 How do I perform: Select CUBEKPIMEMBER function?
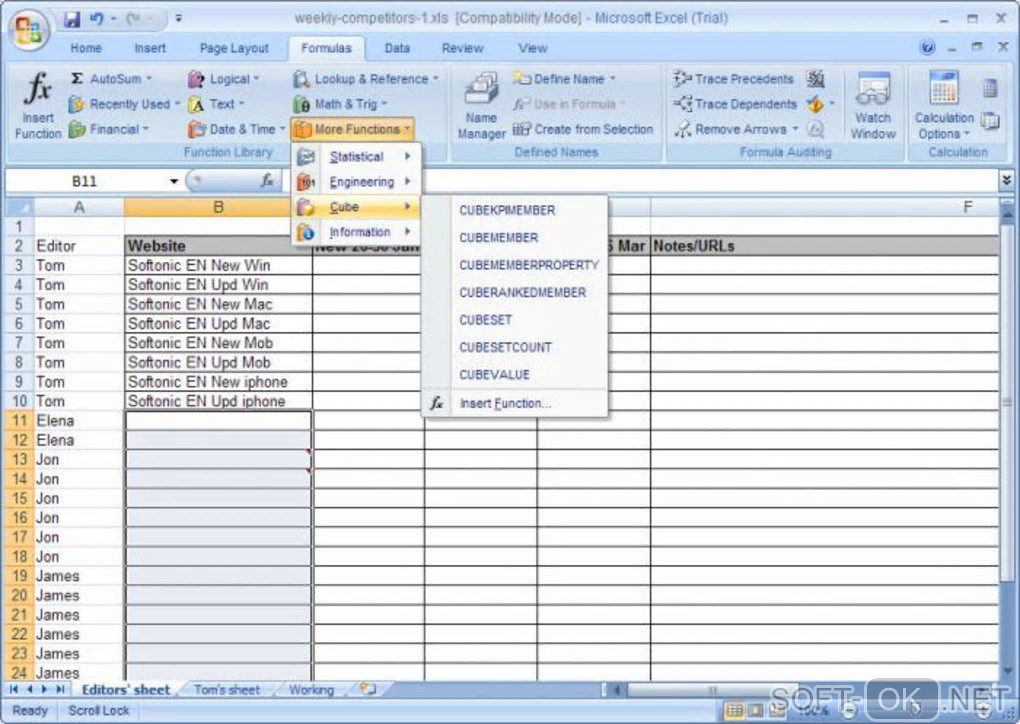515,210
